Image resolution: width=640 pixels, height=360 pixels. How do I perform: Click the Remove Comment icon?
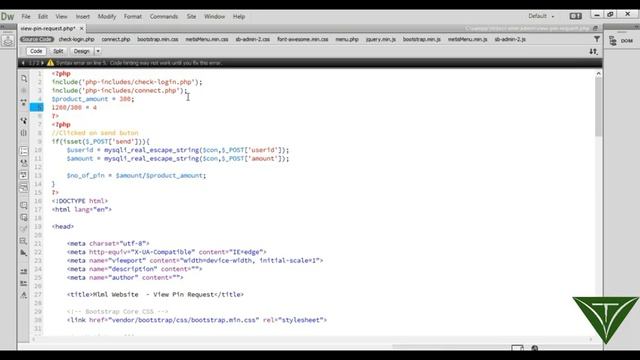(24, 217)
